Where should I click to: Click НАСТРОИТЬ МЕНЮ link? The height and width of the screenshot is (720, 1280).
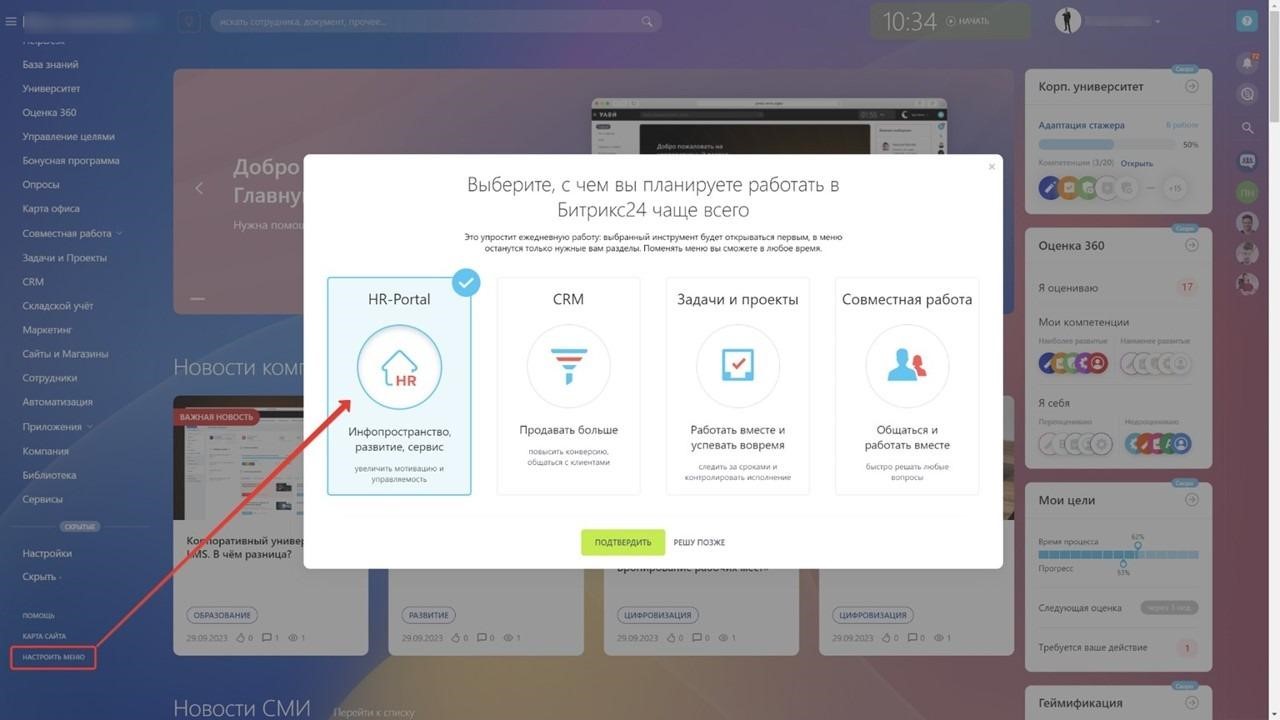coord(54,657)
